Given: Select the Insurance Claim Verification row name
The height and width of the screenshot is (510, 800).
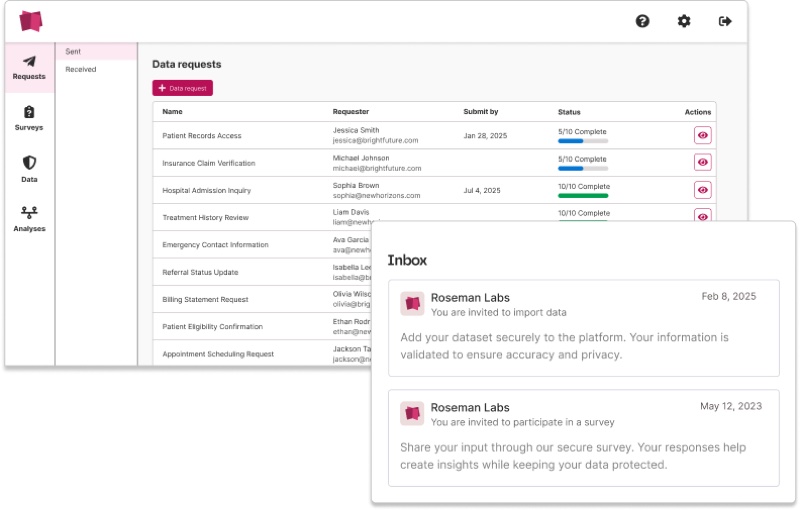Looking at the screenshot, I should pos(209,163).
